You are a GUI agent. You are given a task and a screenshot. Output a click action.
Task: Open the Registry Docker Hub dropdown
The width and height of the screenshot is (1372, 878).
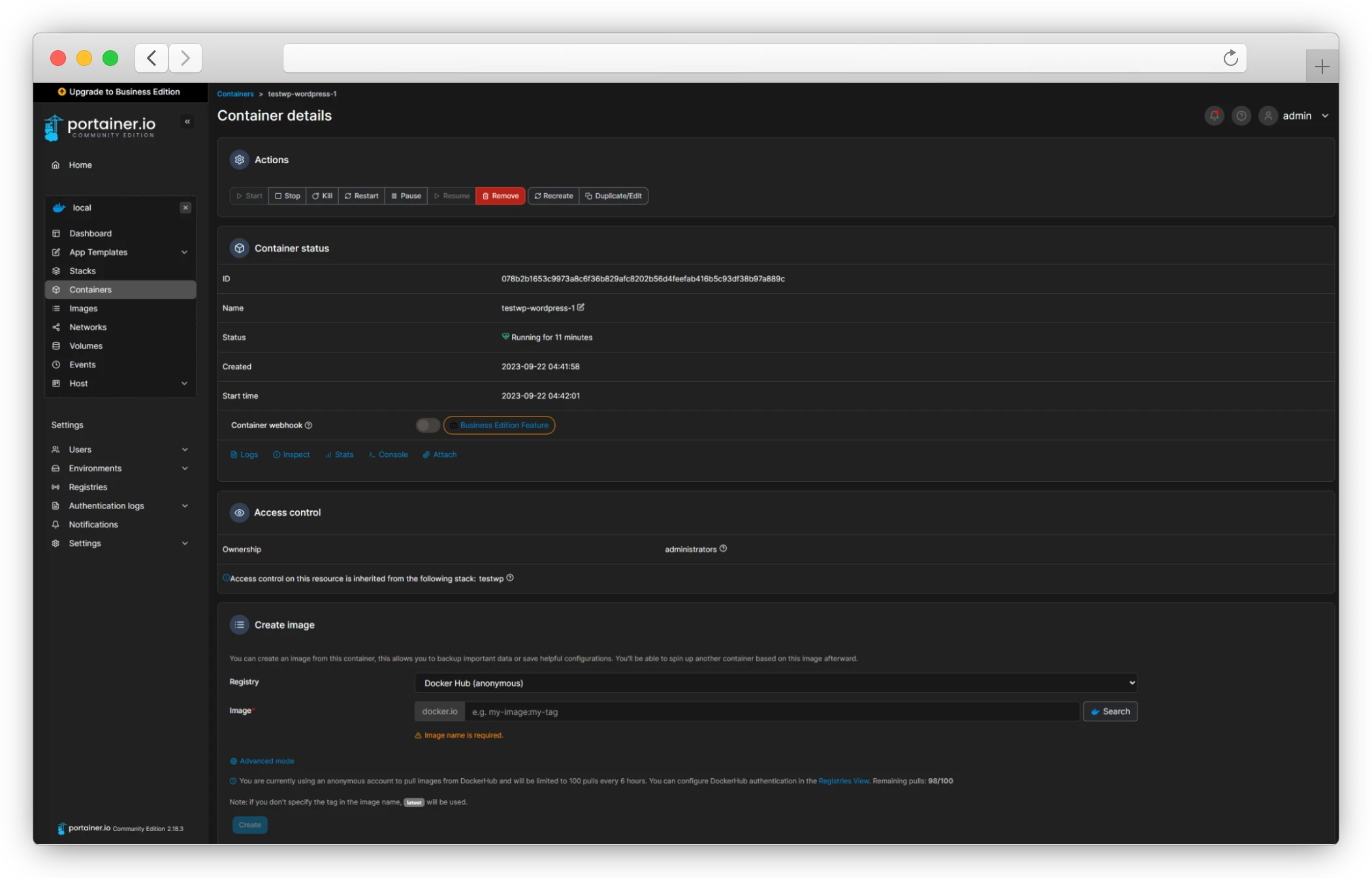[776, 683]
